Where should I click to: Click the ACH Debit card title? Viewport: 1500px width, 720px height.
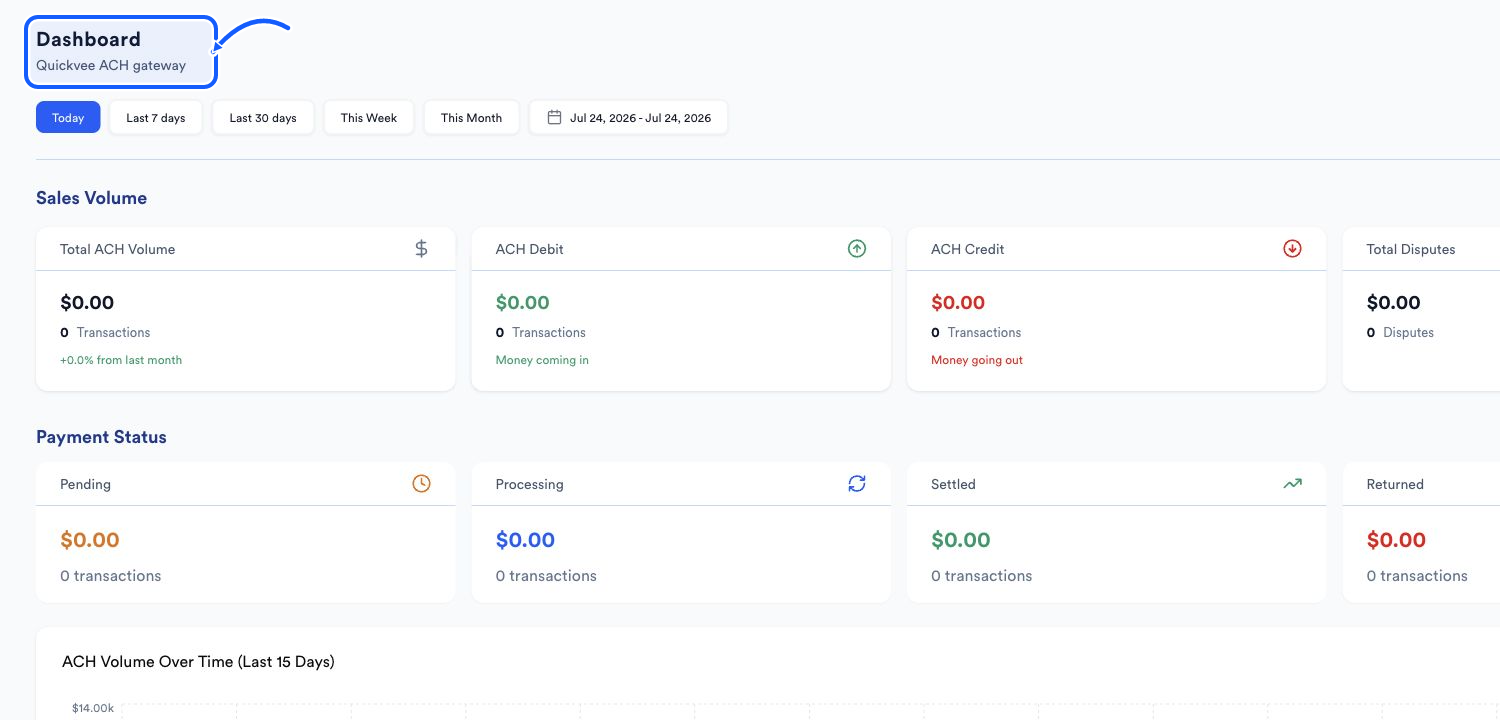tap(529, 249)
